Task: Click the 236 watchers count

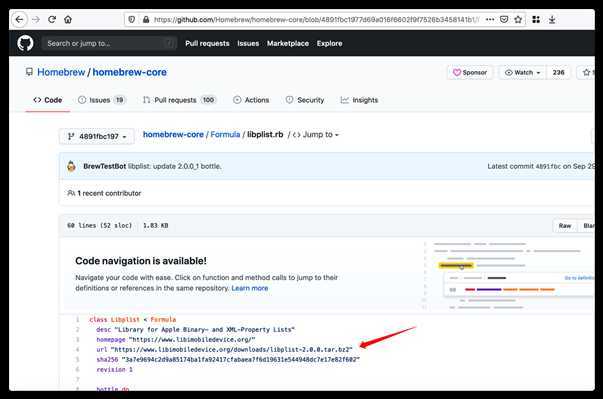Action: point(558,72)
